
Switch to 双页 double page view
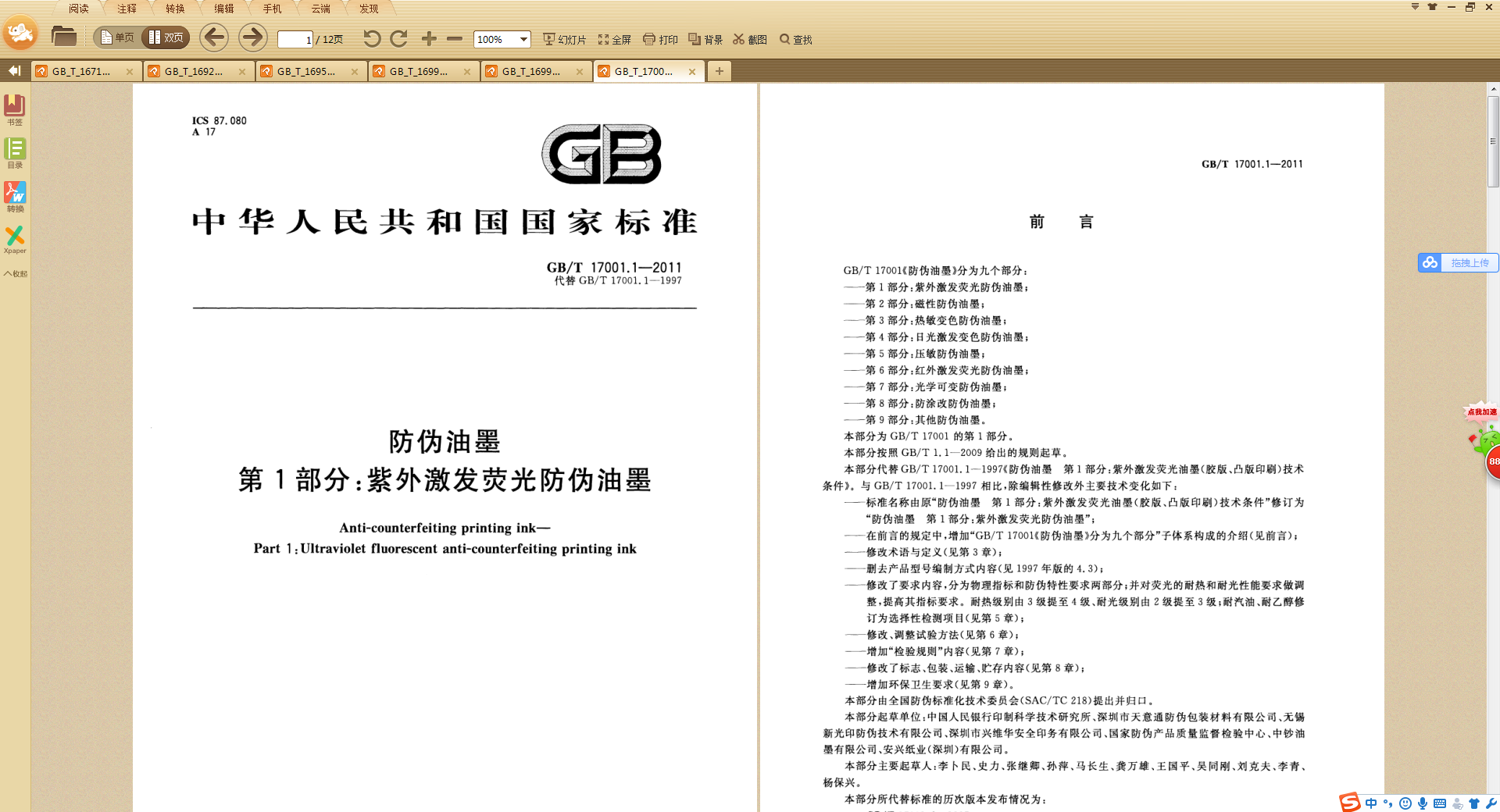[166, 37]
